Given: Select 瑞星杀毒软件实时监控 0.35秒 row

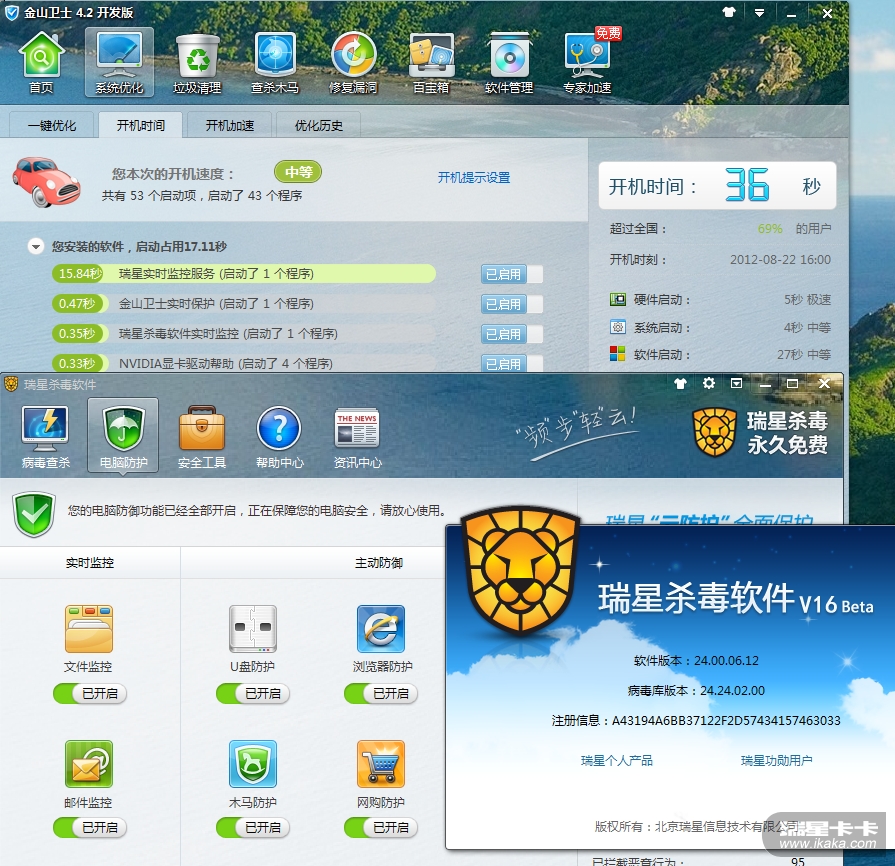Looking at the screenshot, I should [244, 333].
